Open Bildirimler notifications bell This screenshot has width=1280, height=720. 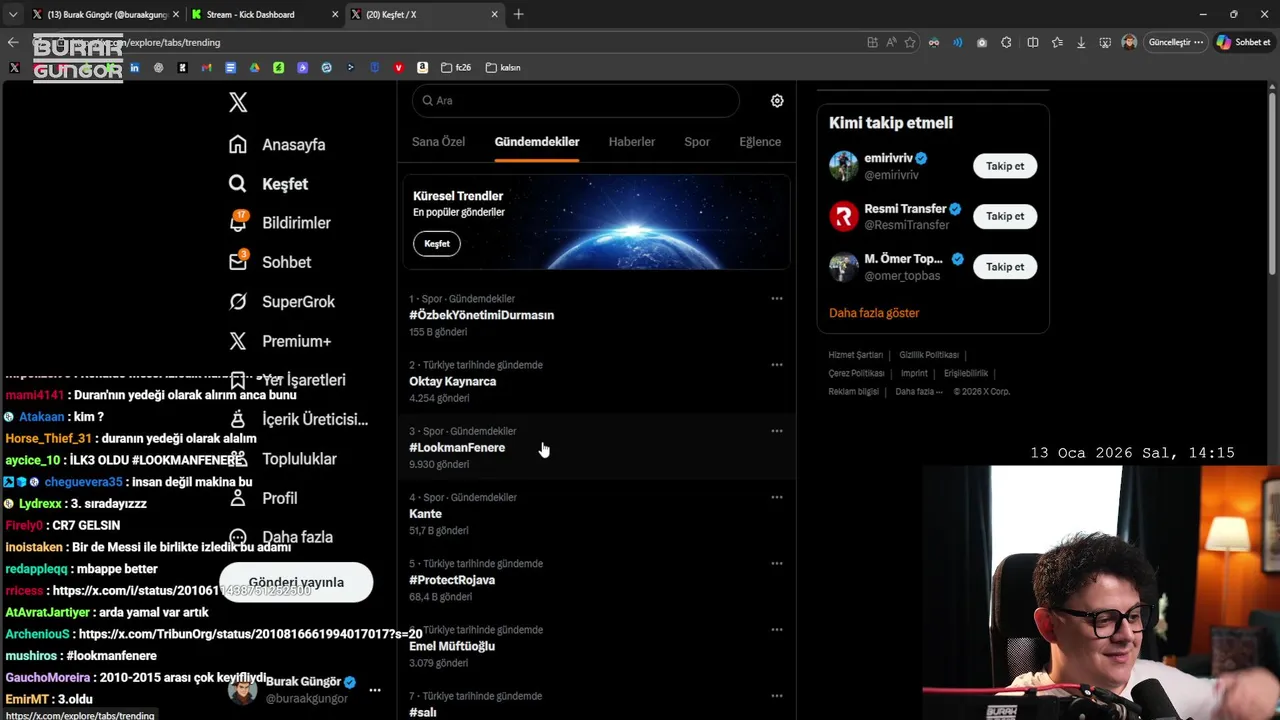pyautogui.click(x=279, y=223)
